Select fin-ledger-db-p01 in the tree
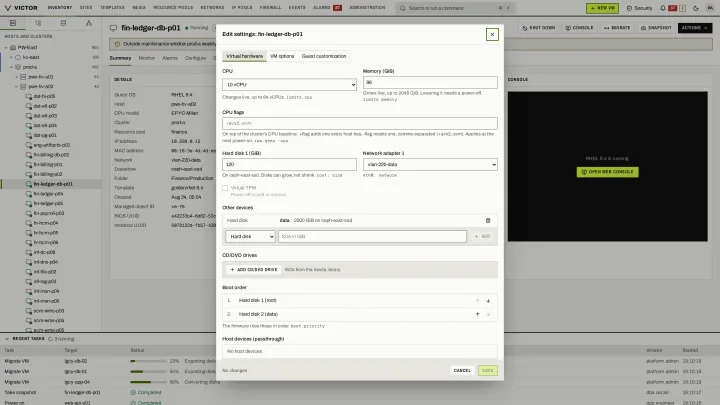The image size is (720, 405). tap(51, 184)
